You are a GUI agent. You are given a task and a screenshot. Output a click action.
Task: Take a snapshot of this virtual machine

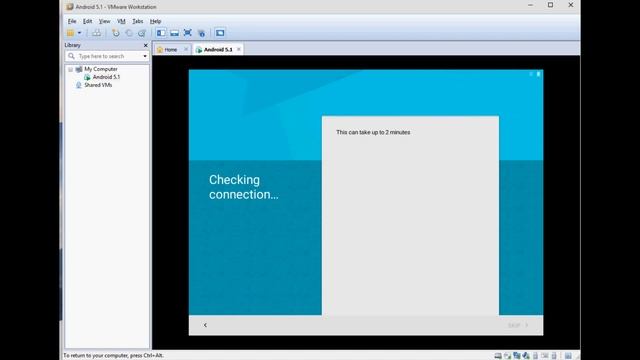pos(116,33)
